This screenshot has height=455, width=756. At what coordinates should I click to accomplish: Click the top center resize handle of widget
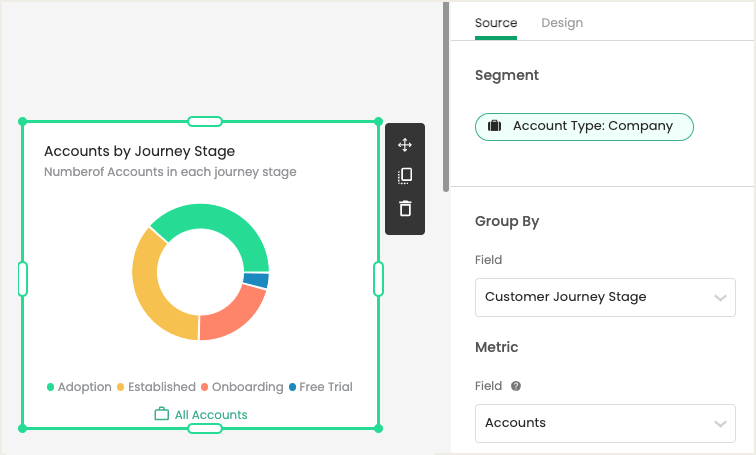[204, 121]
